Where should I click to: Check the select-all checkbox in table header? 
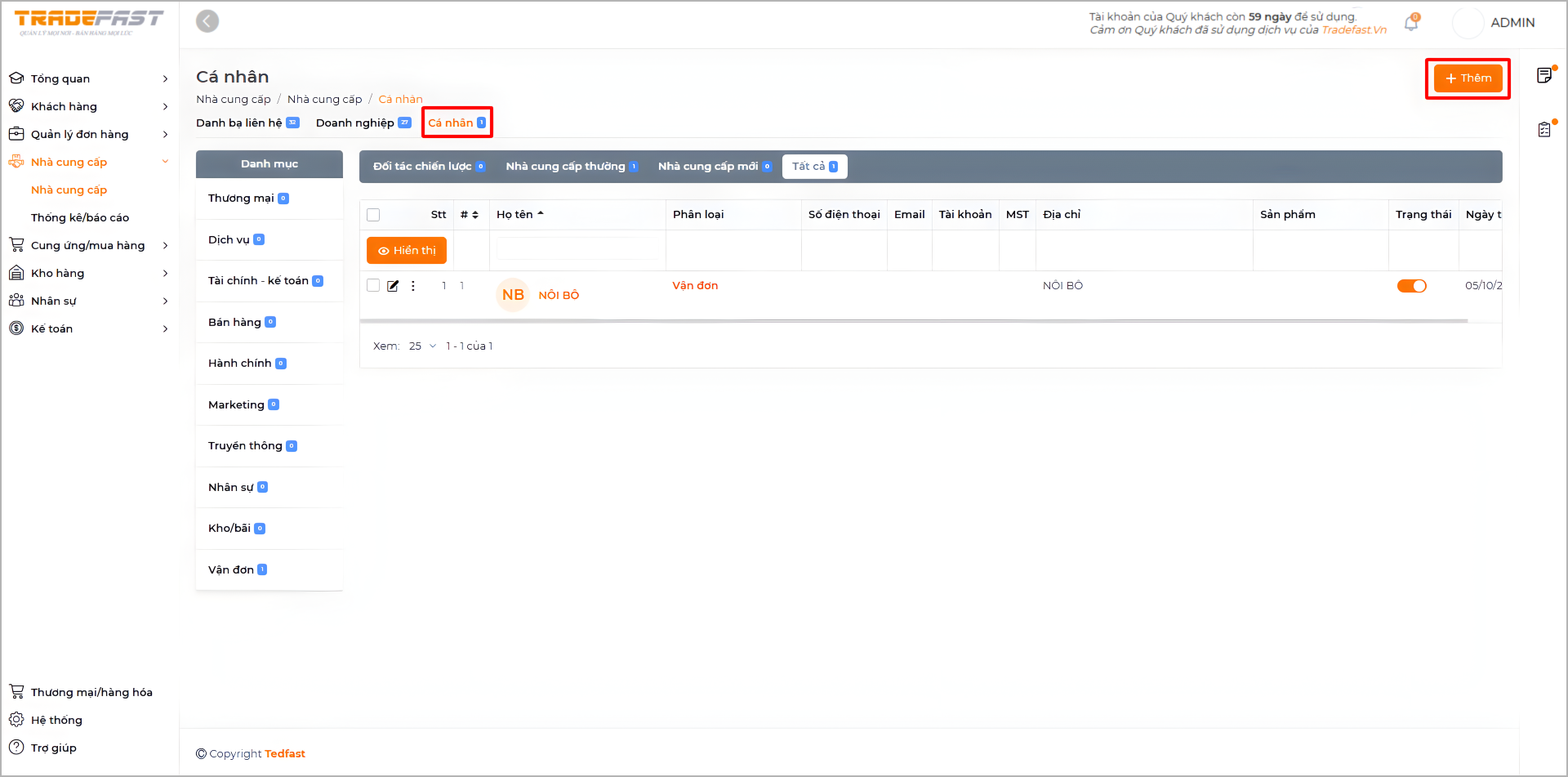[x=373, y=215]
